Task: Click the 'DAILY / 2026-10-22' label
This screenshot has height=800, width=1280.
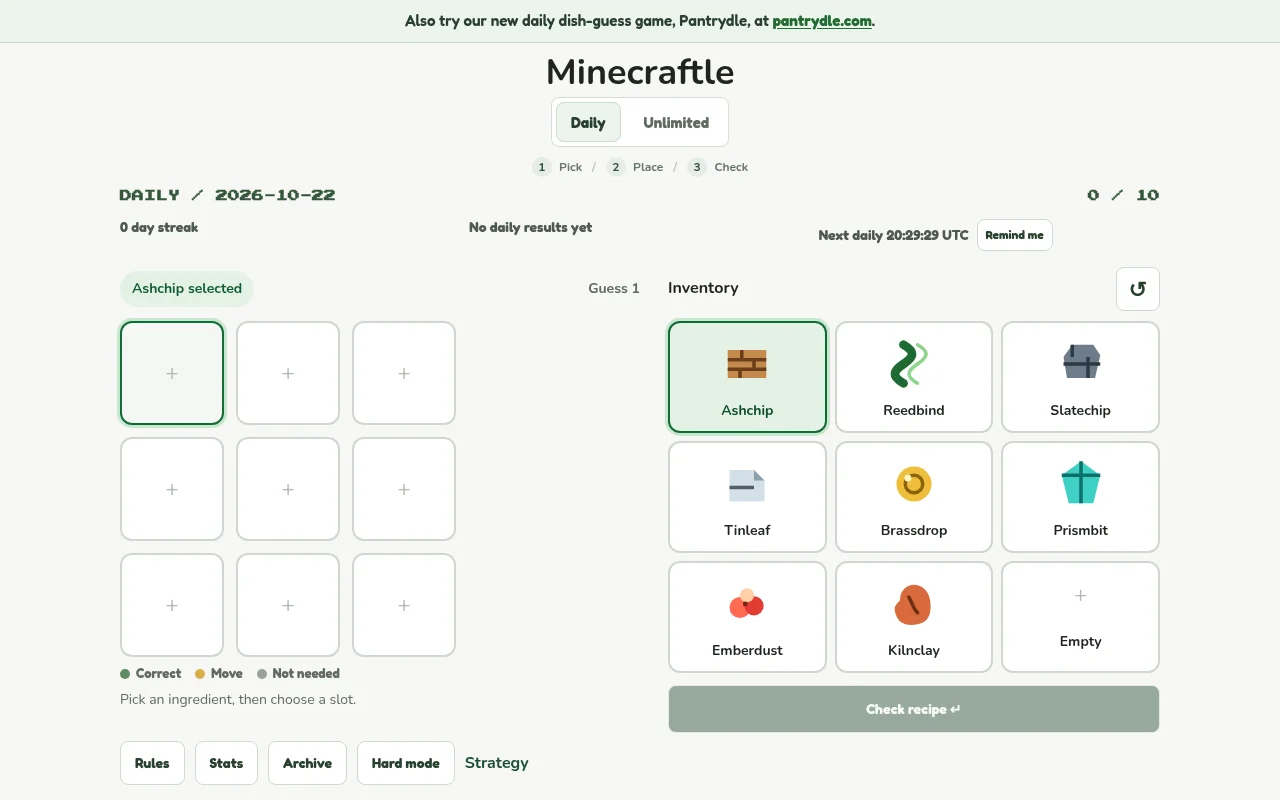Action: point(228,195)
